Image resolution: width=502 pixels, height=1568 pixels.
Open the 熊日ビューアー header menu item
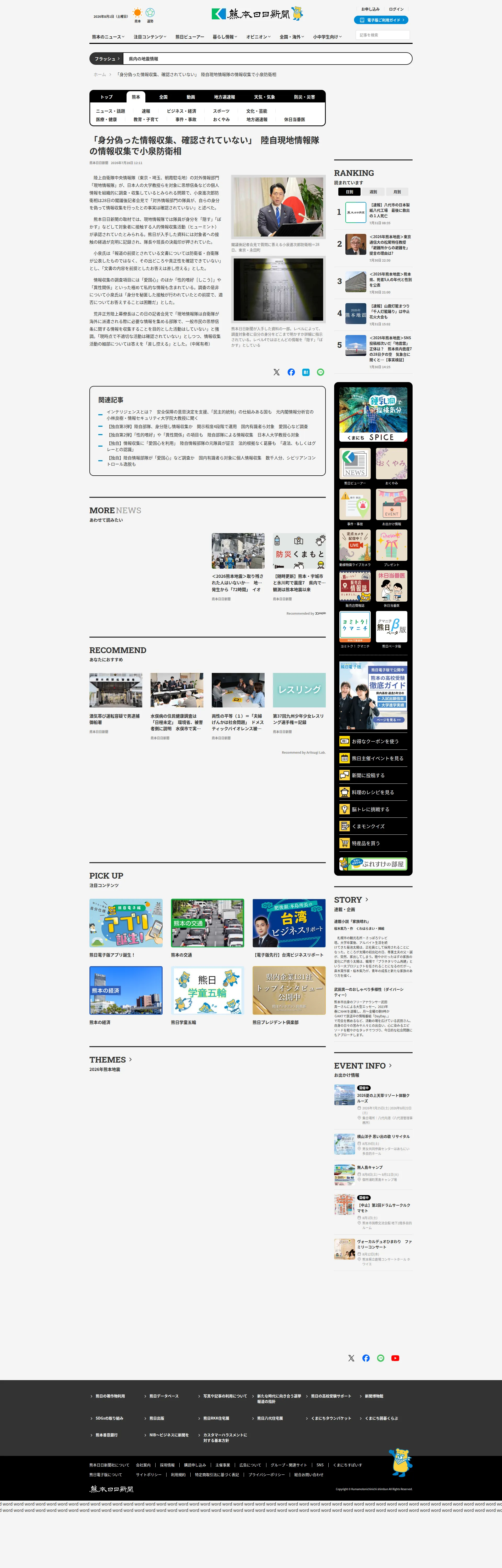pyautogui.click(x=190, y=37)
